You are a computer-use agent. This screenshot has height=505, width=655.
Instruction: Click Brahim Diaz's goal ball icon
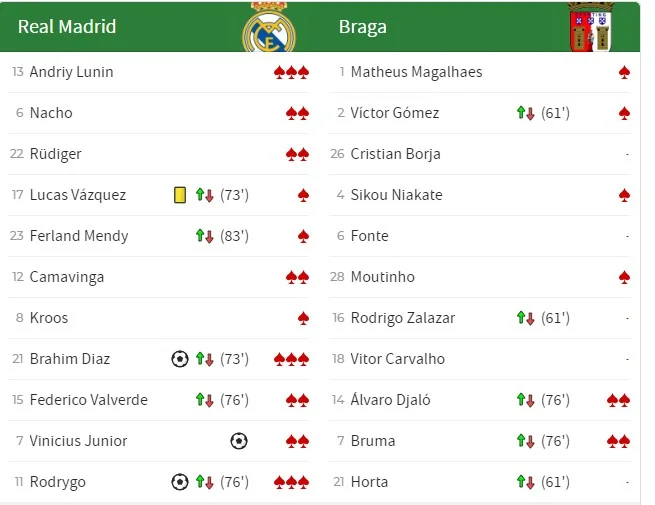180,359
